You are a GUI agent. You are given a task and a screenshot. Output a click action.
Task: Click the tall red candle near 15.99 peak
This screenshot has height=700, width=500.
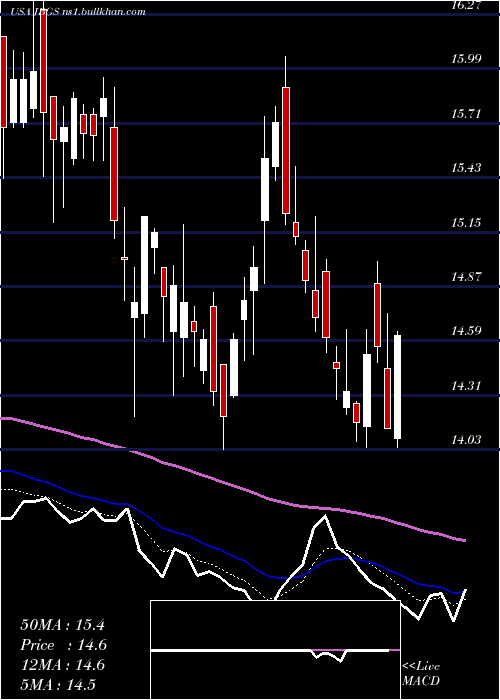(286, 150)
